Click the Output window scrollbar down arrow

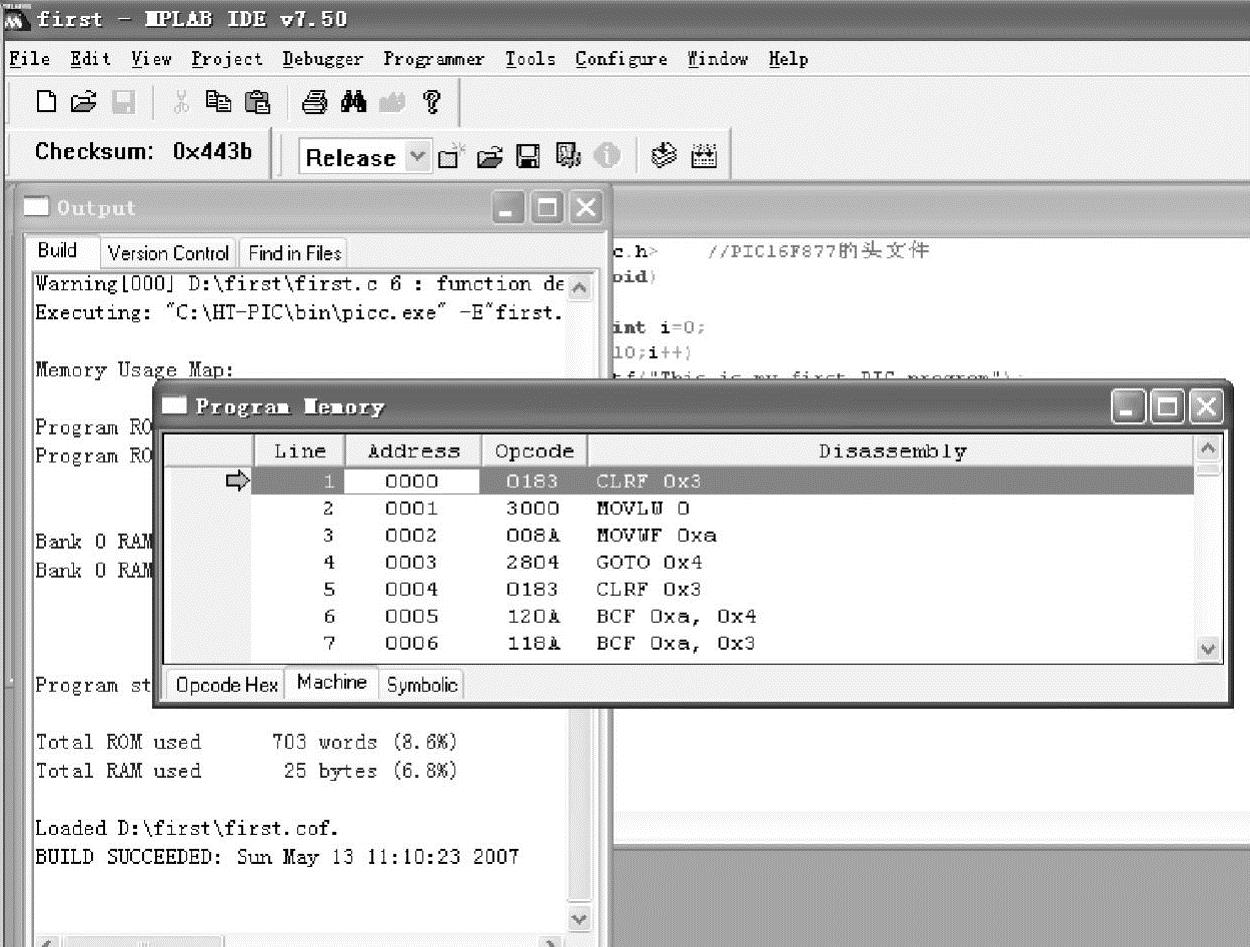coord(579,918)
